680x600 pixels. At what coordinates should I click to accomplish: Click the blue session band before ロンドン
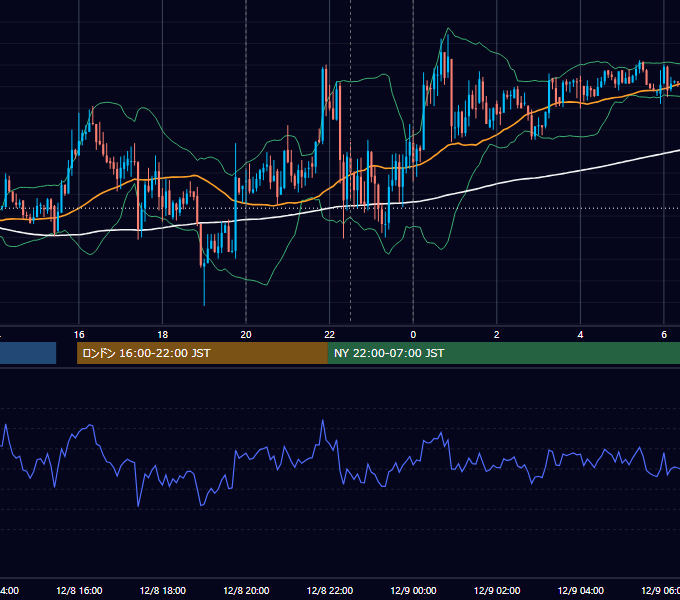point(28,353)
